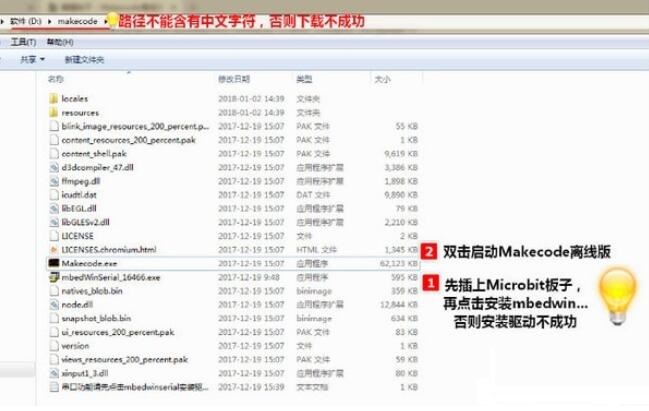Select the resources folder name

(80, 113)
